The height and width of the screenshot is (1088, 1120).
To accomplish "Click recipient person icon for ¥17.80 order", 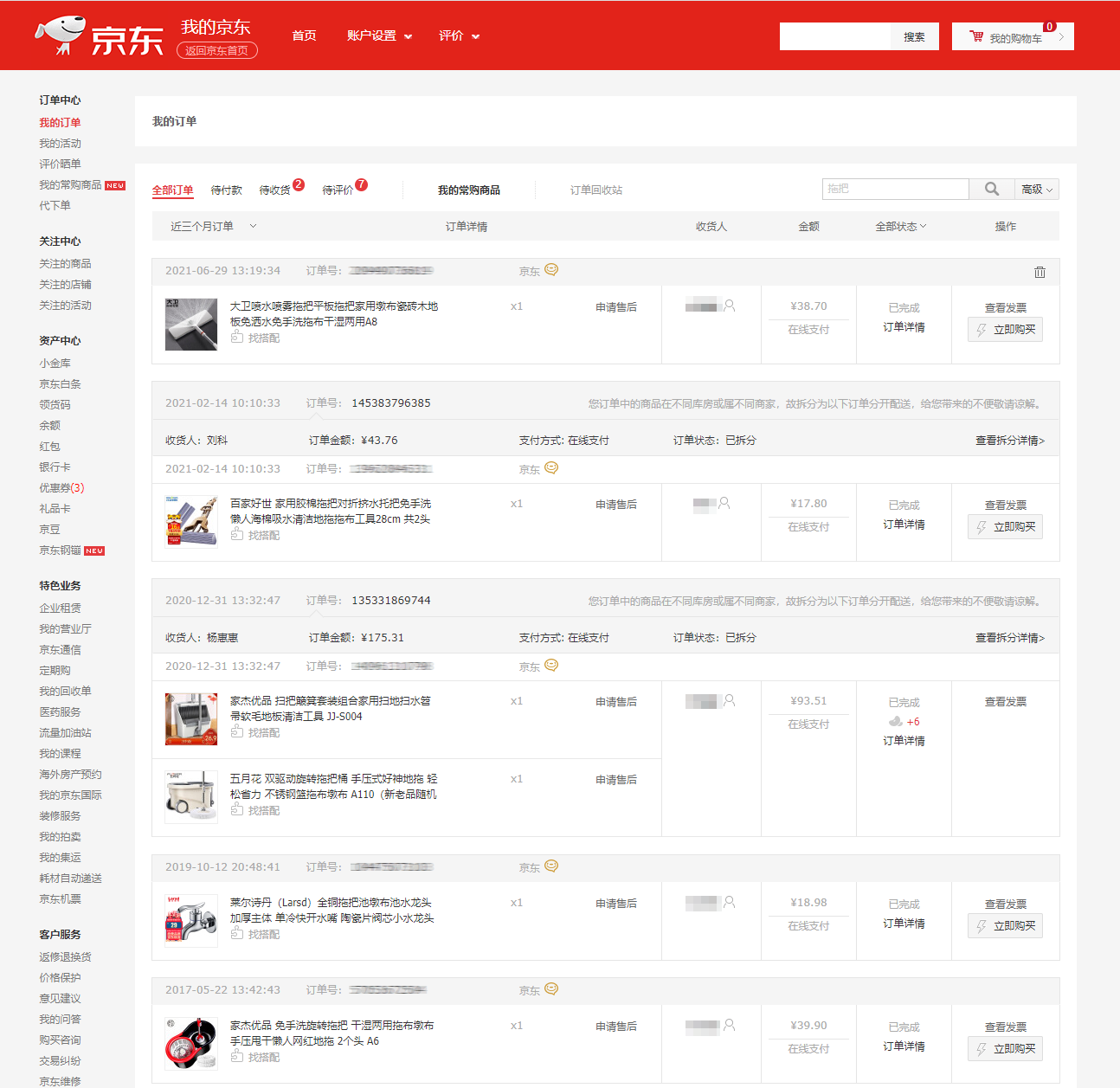I will pyautogui.click(x=724, y=503).
